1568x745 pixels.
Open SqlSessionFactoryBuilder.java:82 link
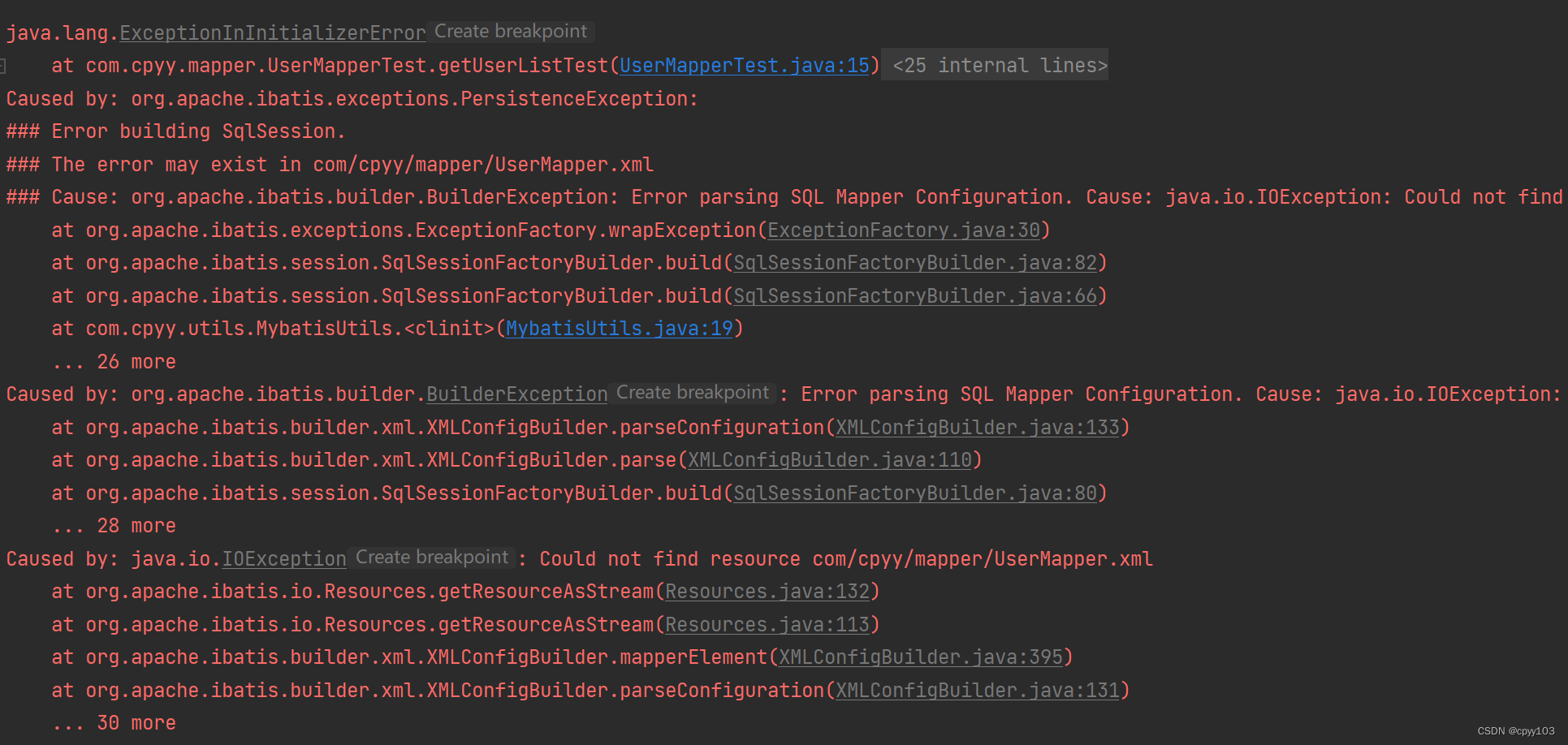point(915,263)
